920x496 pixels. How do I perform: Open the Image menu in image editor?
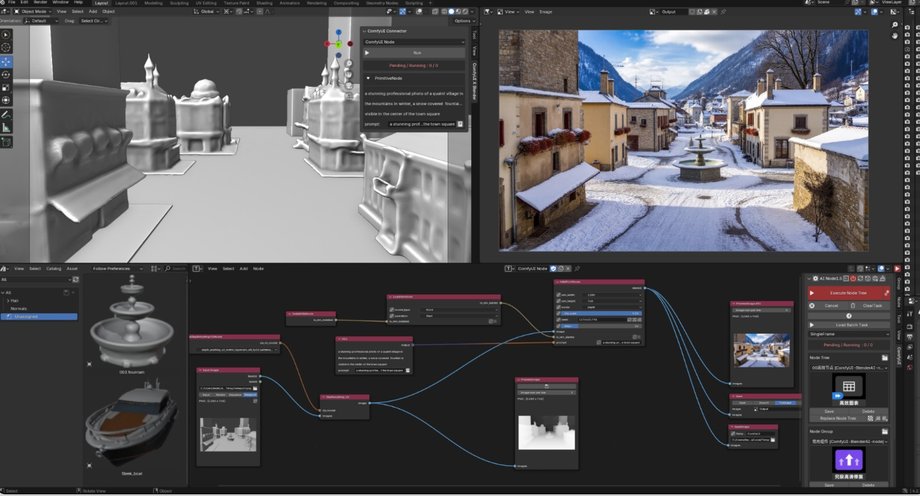(x=546, y=12)
